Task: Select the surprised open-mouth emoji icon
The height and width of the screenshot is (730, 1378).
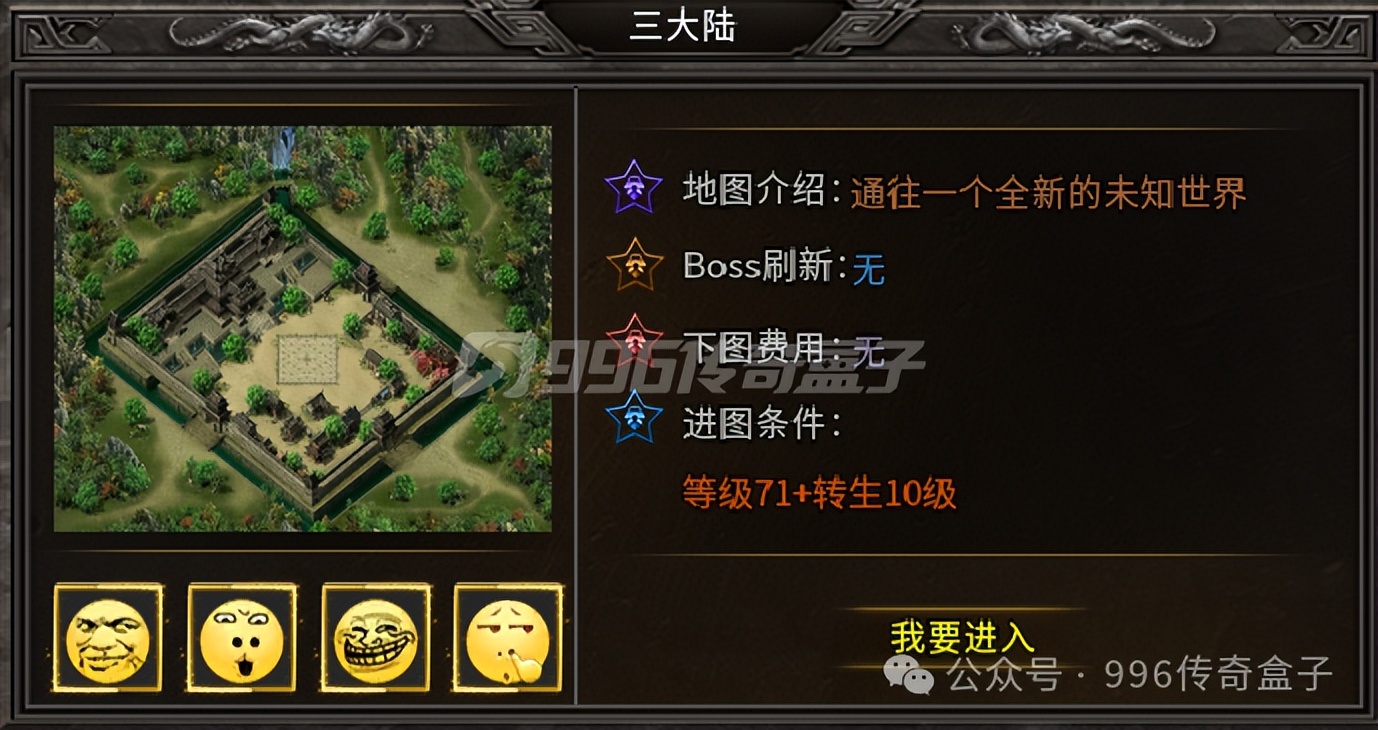Action: (242, 638)
